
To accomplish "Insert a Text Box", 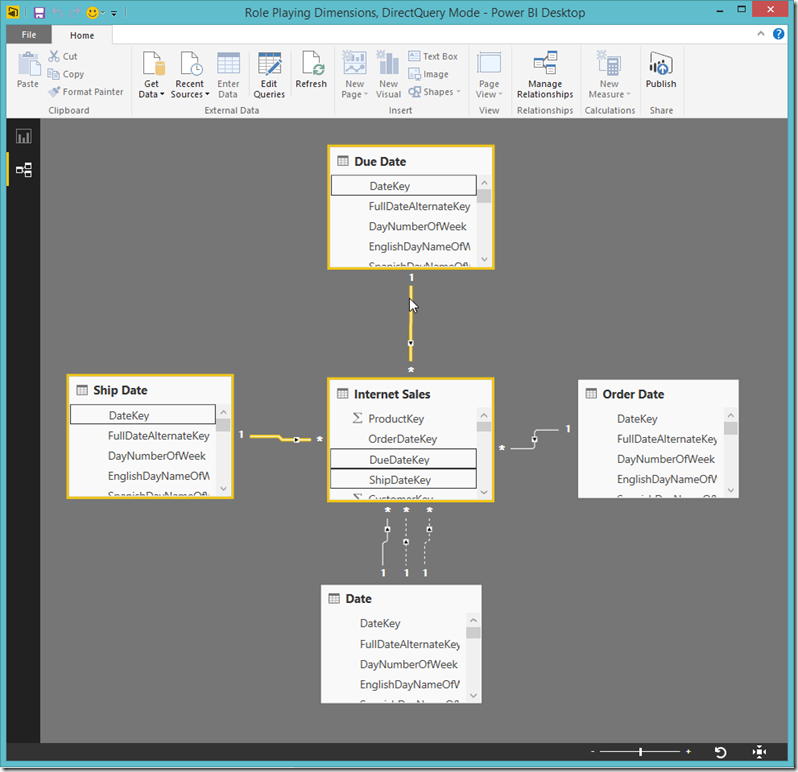I will point(433,56).
